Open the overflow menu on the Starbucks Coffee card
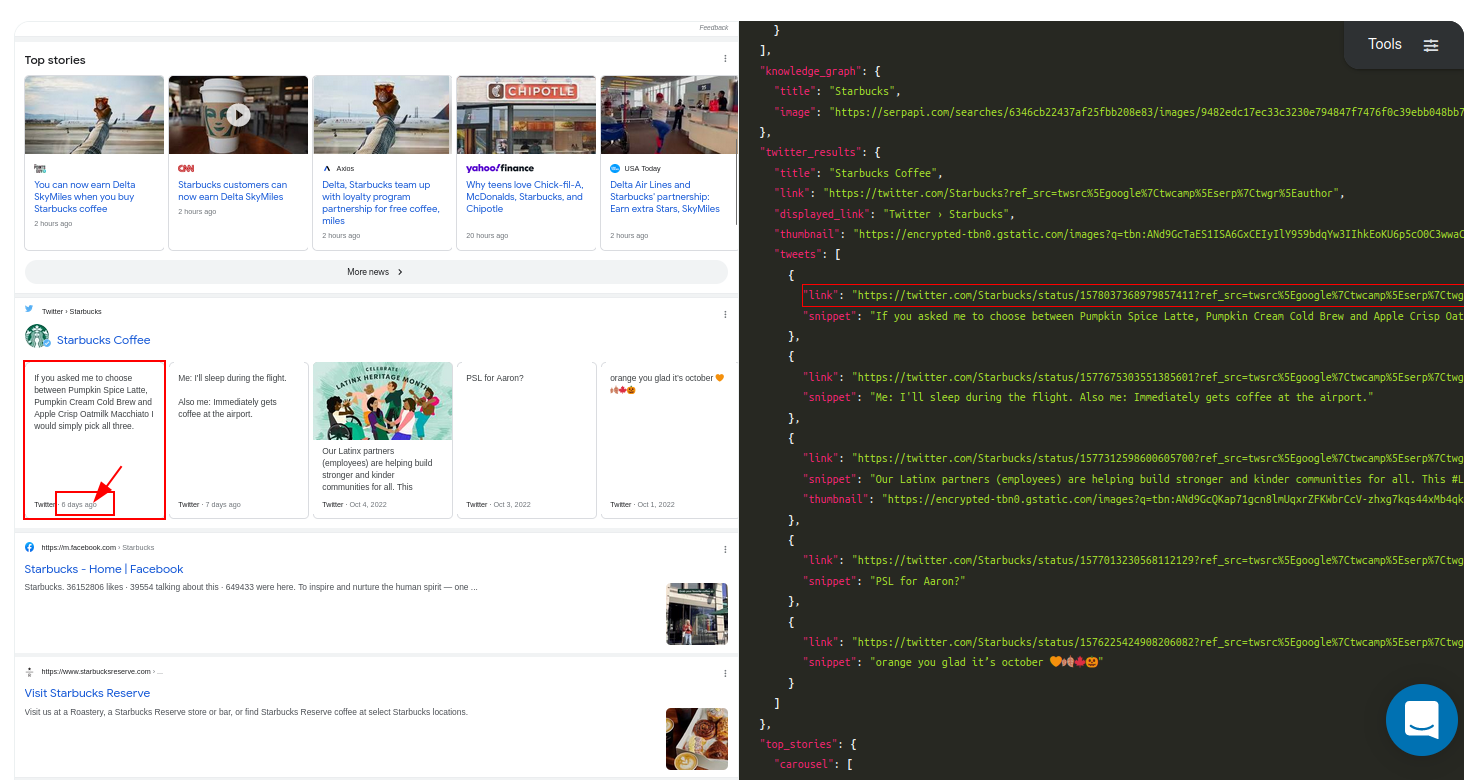 (x=724, y=313)
